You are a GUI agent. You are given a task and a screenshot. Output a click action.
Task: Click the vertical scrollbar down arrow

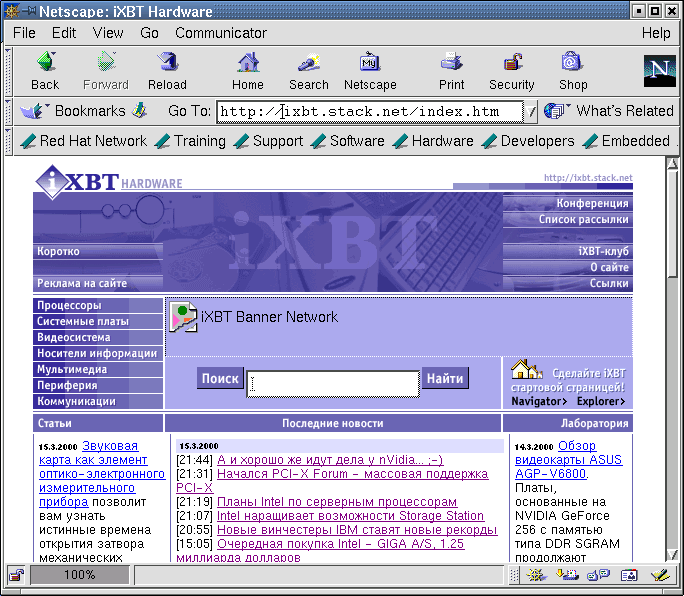point(675,558)
